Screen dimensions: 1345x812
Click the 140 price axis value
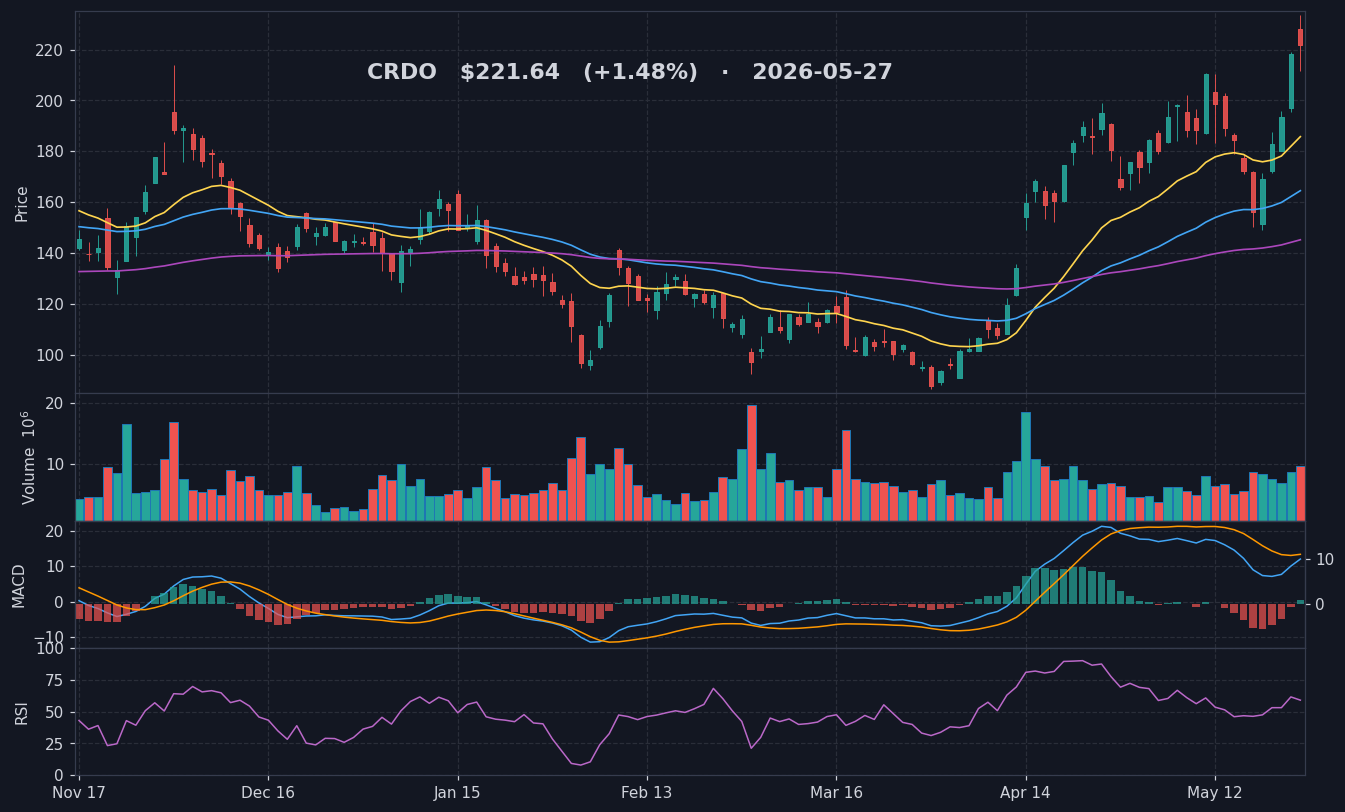click(x=49, y=254)
